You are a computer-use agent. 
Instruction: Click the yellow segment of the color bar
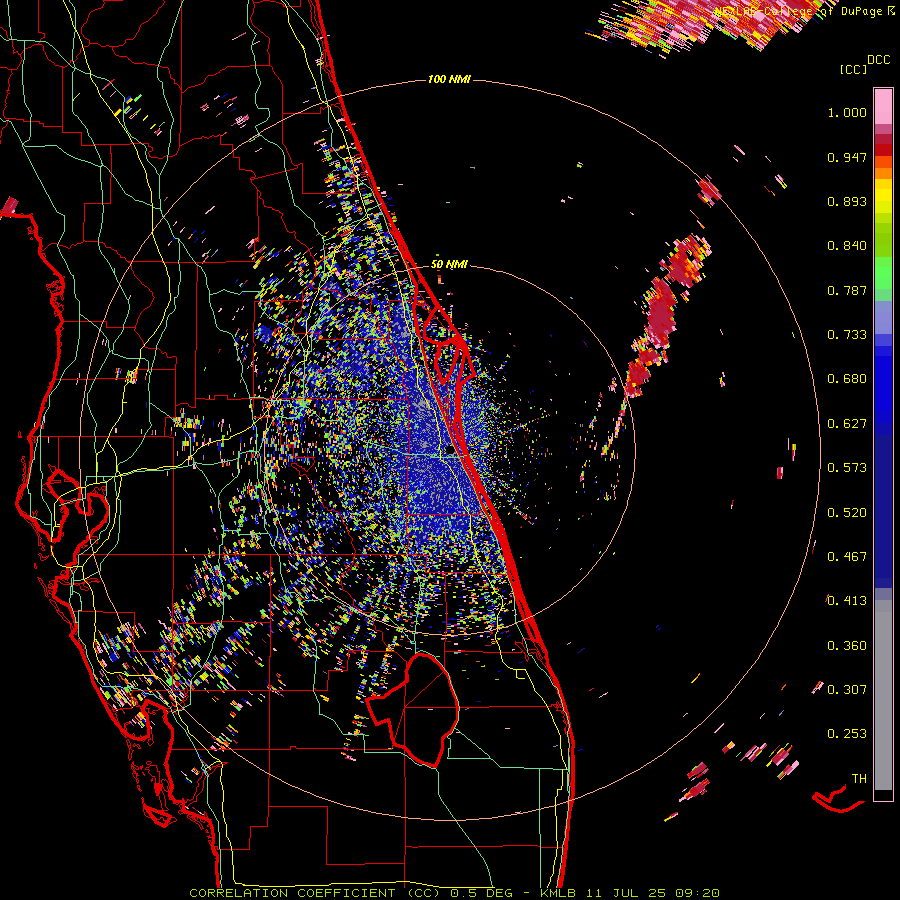883,196
